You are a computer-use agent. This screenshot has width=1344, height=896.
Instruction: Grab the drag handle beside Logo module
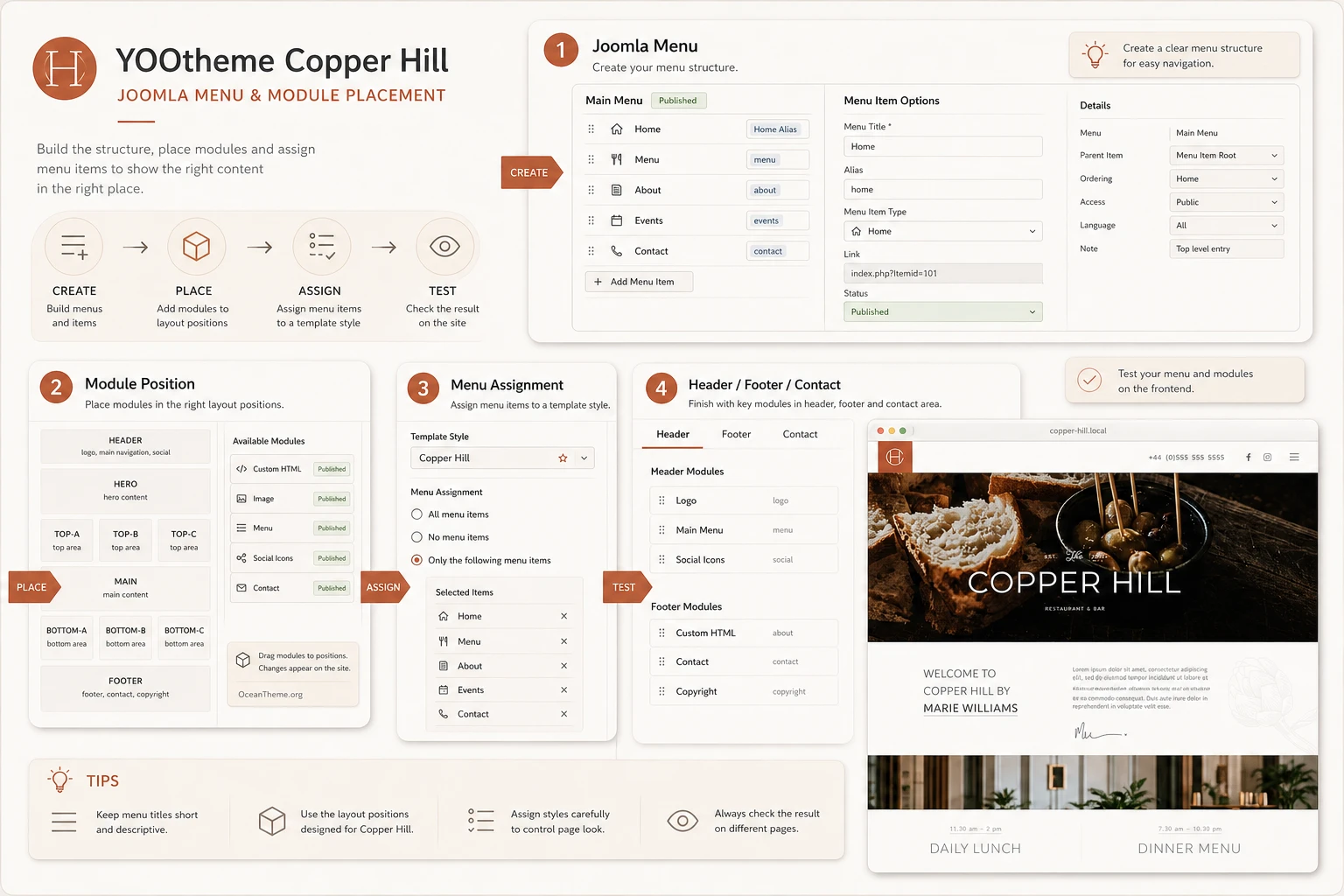tap(661, 500)
